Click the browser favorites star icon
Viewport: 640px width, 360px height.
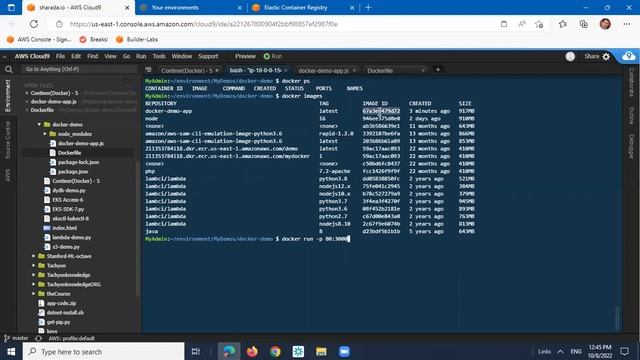[x=563, y=24]
